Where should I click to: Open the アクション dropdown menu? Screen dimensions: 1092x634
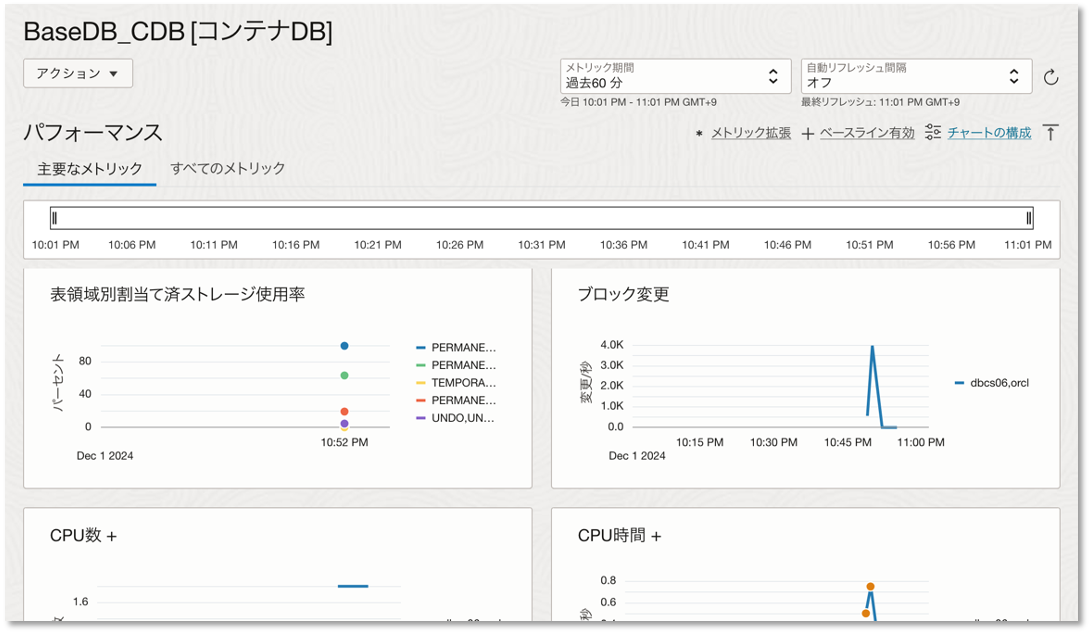[x=78, y=73]
